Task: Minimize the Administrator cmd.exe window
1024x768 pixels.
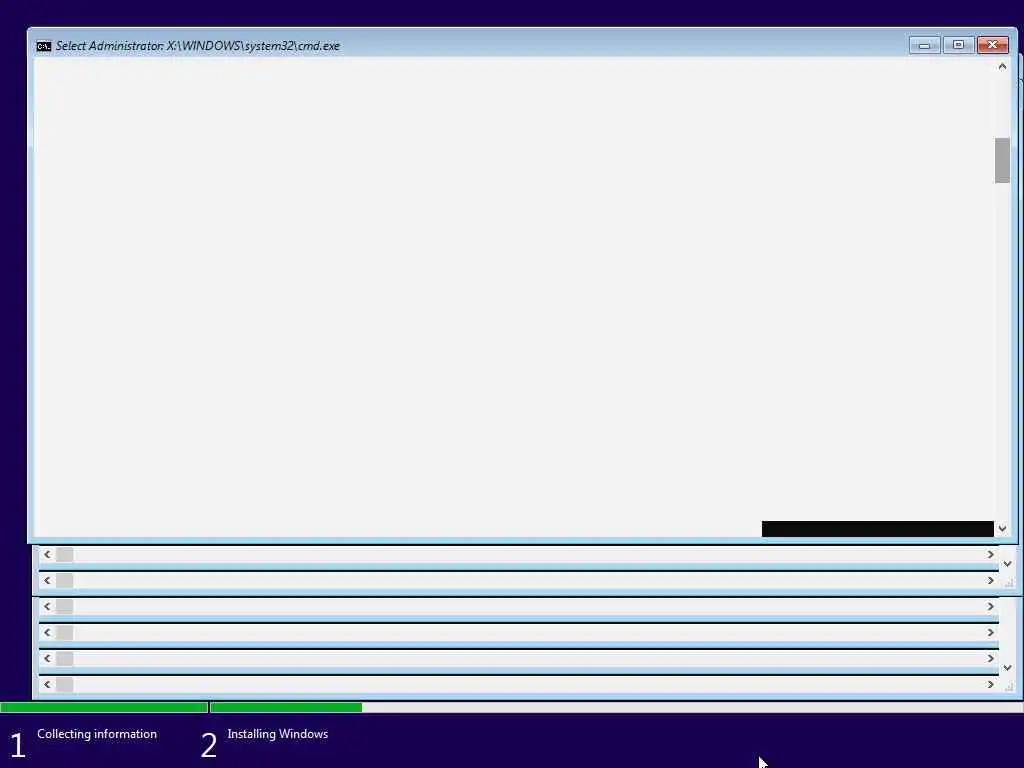Action: coord(924,45)
